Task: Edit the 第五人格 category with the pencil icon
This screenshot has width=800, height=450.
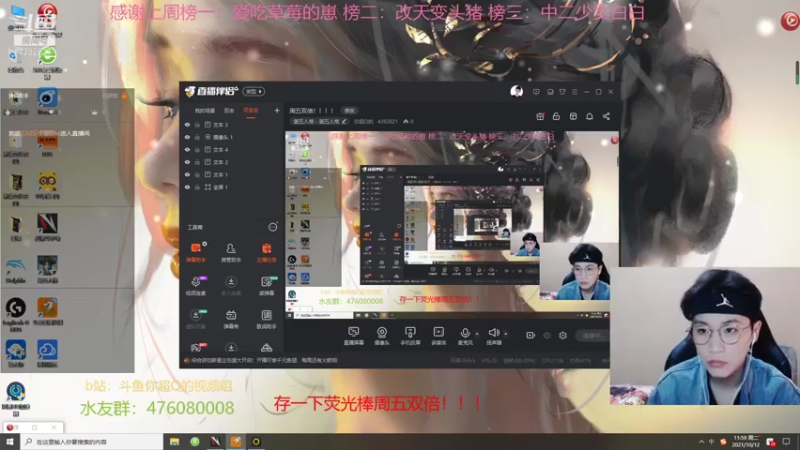Action: pyautogui.click(x=344, y=121)
